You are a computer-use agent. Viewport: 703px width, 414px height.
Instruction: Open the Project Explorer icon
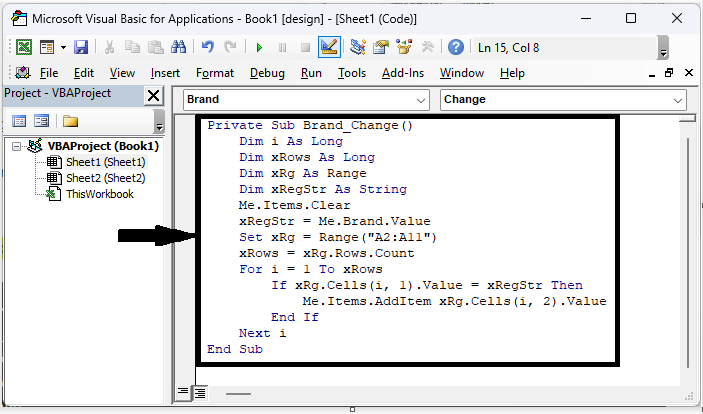pyautogui.click(x=358, y=47)
